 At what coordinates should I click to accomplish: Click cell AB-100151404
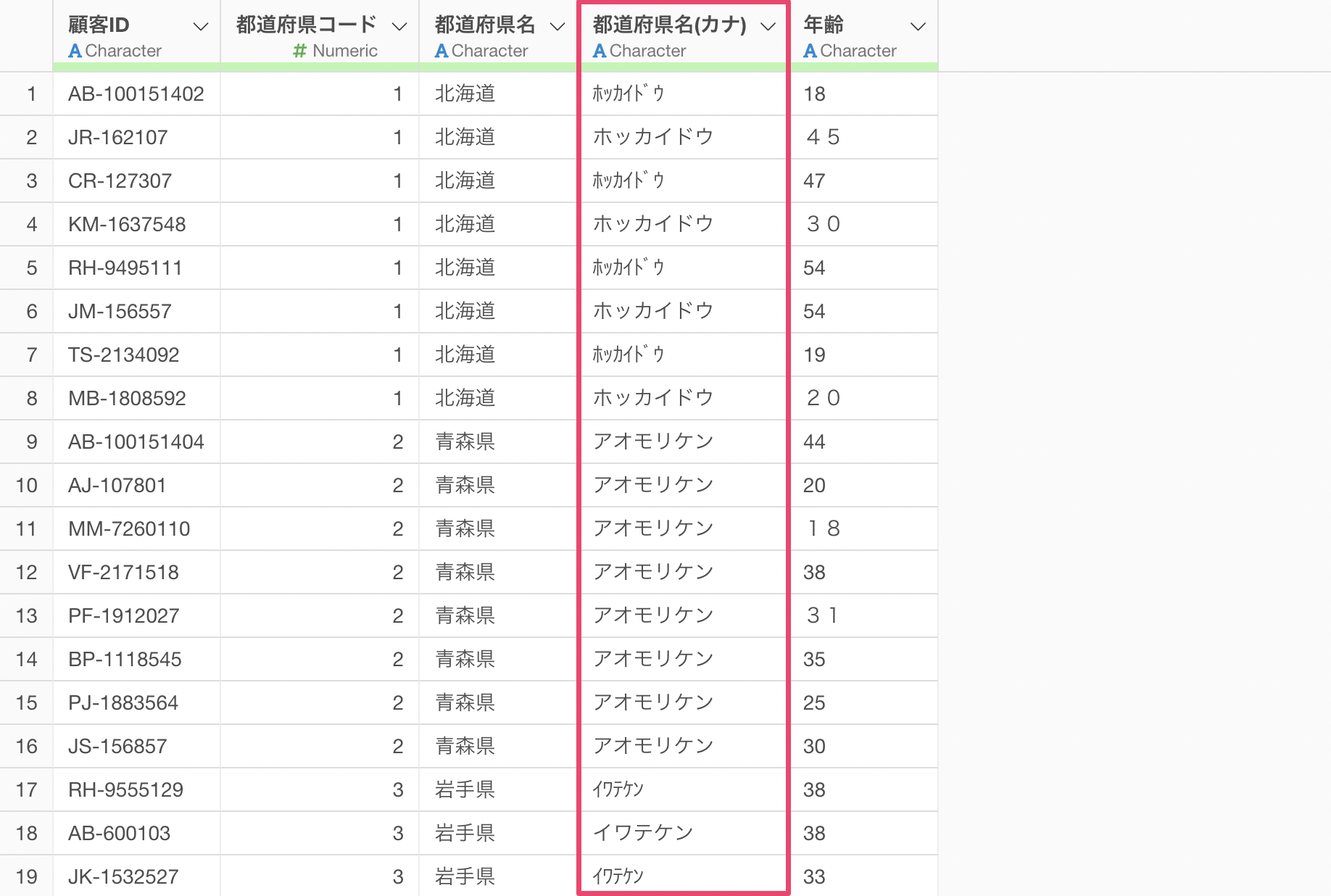coord(136,441)
